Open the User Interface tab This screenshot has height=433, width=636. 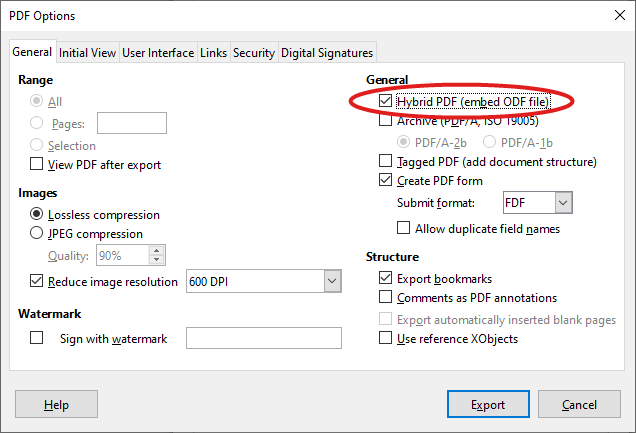point(158,53)
